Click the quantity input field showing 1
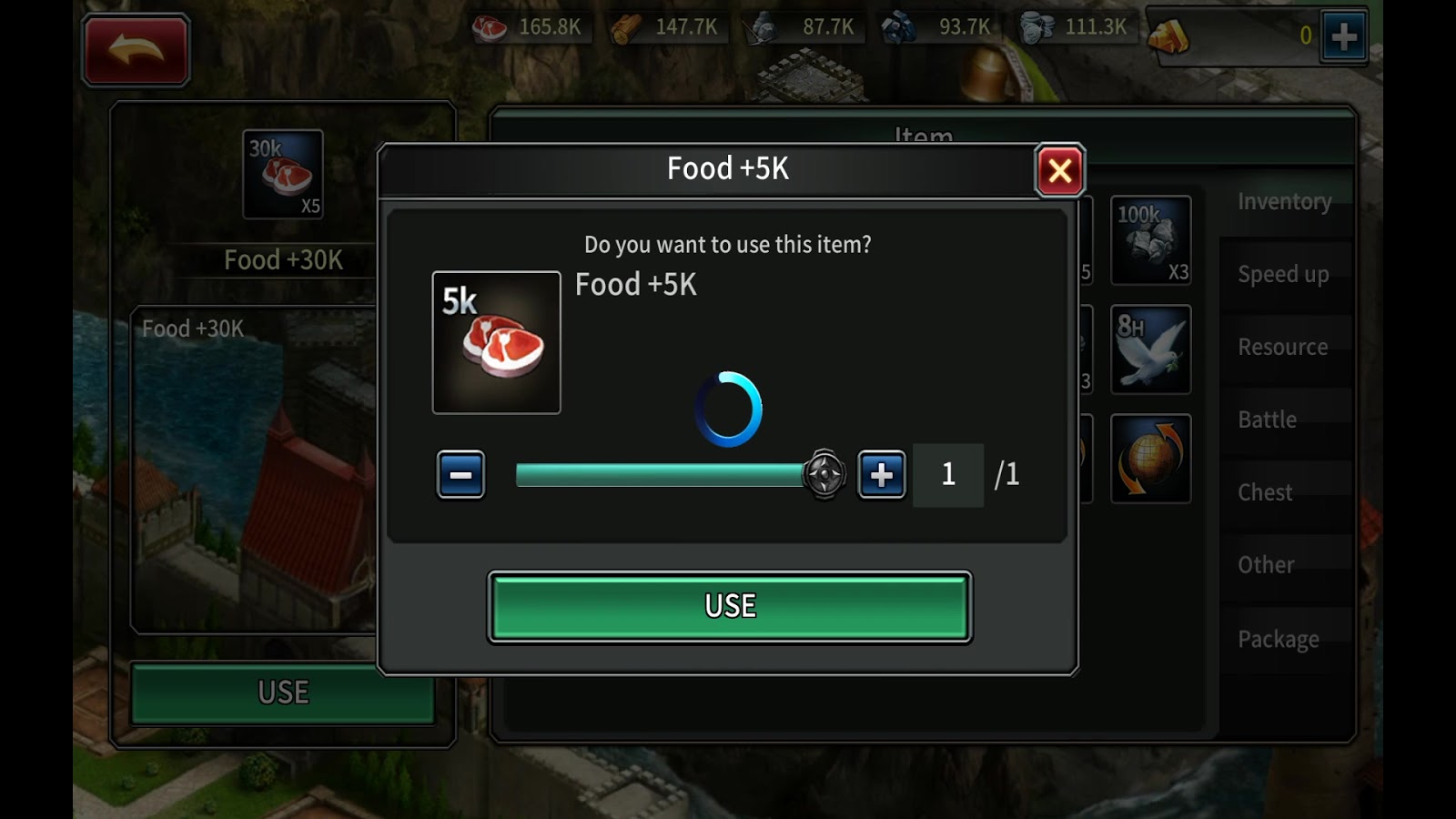Screen dimensions: 1456x819 (948, 474)
